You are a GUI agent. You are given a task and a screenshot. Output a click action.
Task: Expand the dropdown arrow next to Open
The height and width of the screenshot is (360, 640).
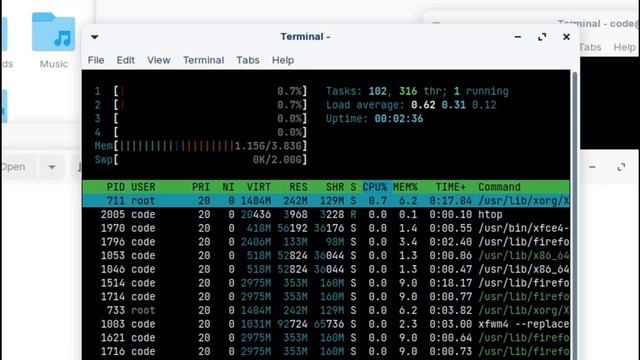tap(52, 167)
